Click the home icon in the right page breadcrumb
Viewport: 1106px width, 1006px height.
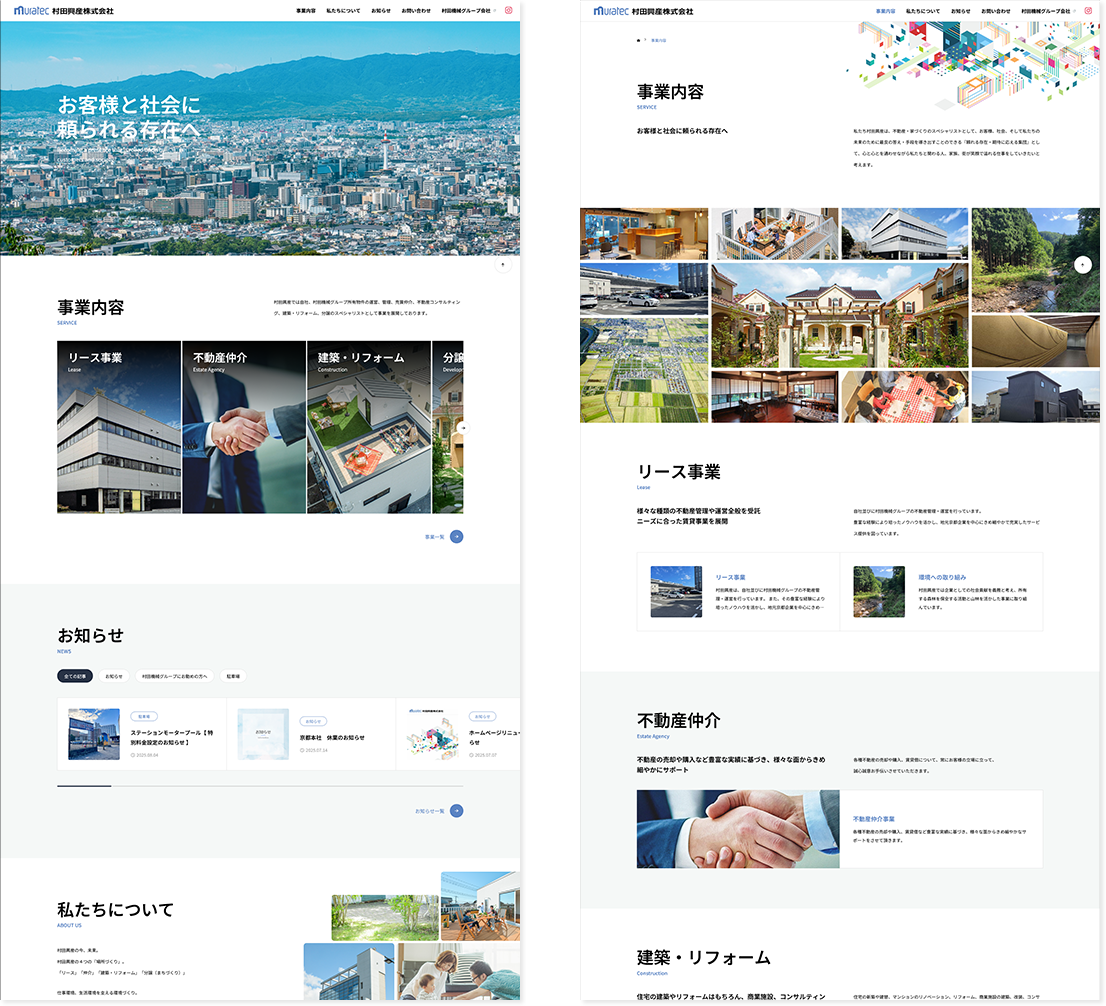pos(638,40)
